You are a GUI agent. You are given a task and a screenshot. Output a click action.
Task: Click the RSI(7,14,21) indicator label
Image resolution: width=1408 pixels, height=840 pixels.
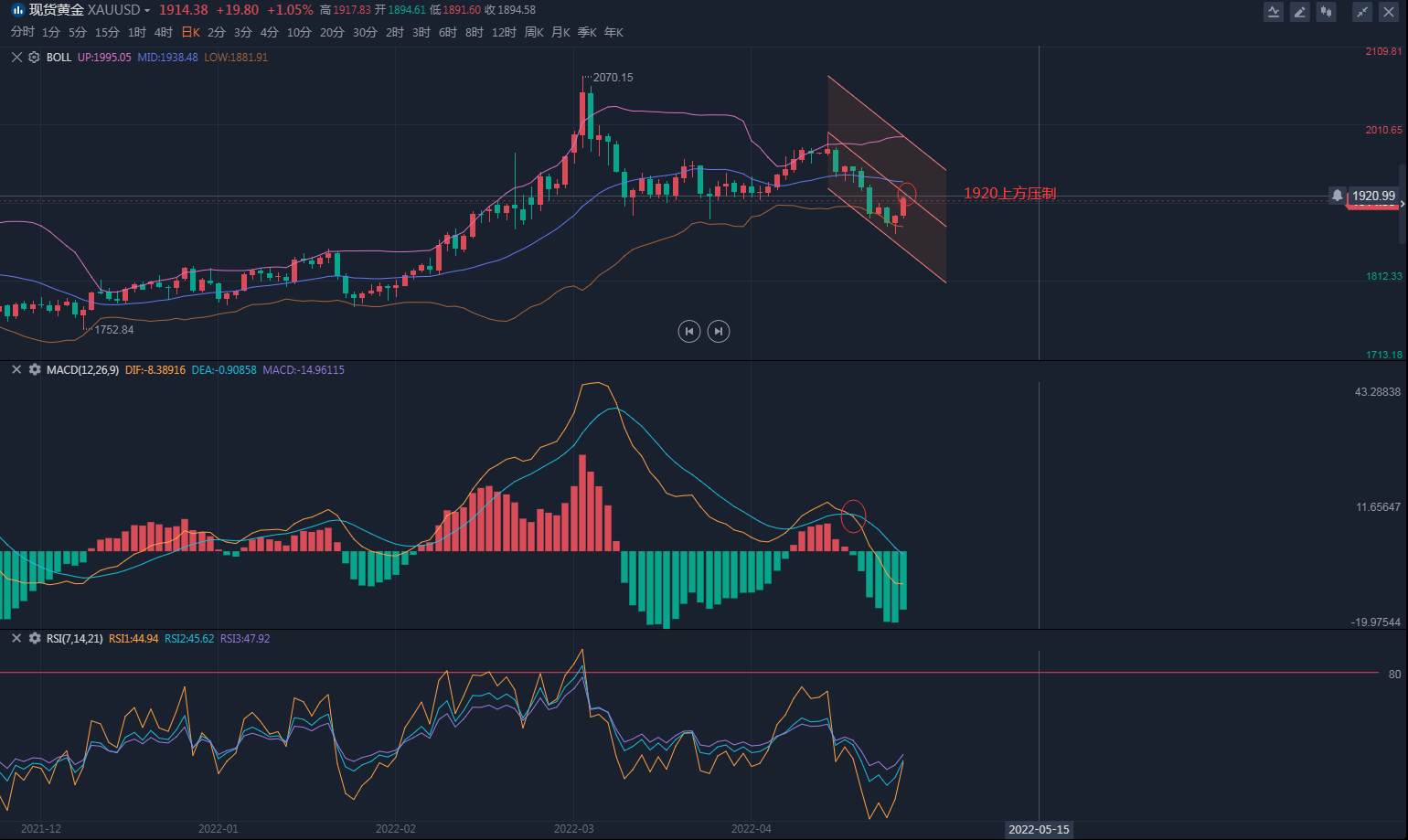[x=75, y=638]
